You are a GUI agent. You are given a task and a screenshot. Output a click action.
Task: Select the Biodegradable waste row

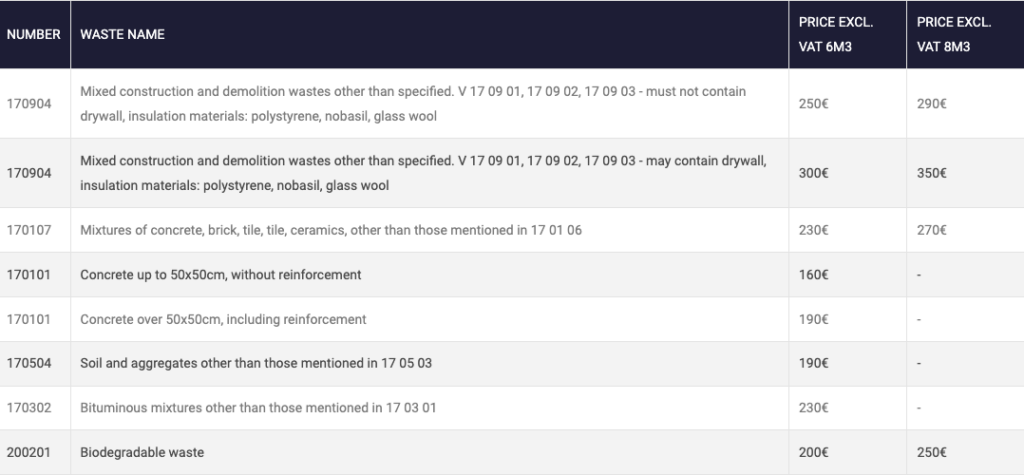coord(512,452)
